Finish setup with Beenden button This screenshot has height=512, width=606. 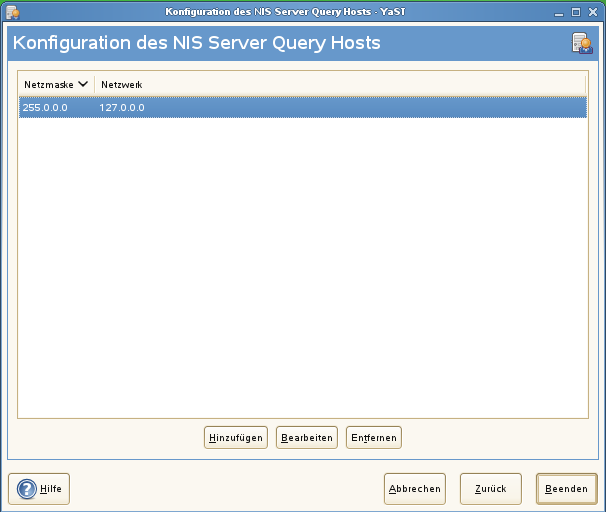tap(566, 489)
